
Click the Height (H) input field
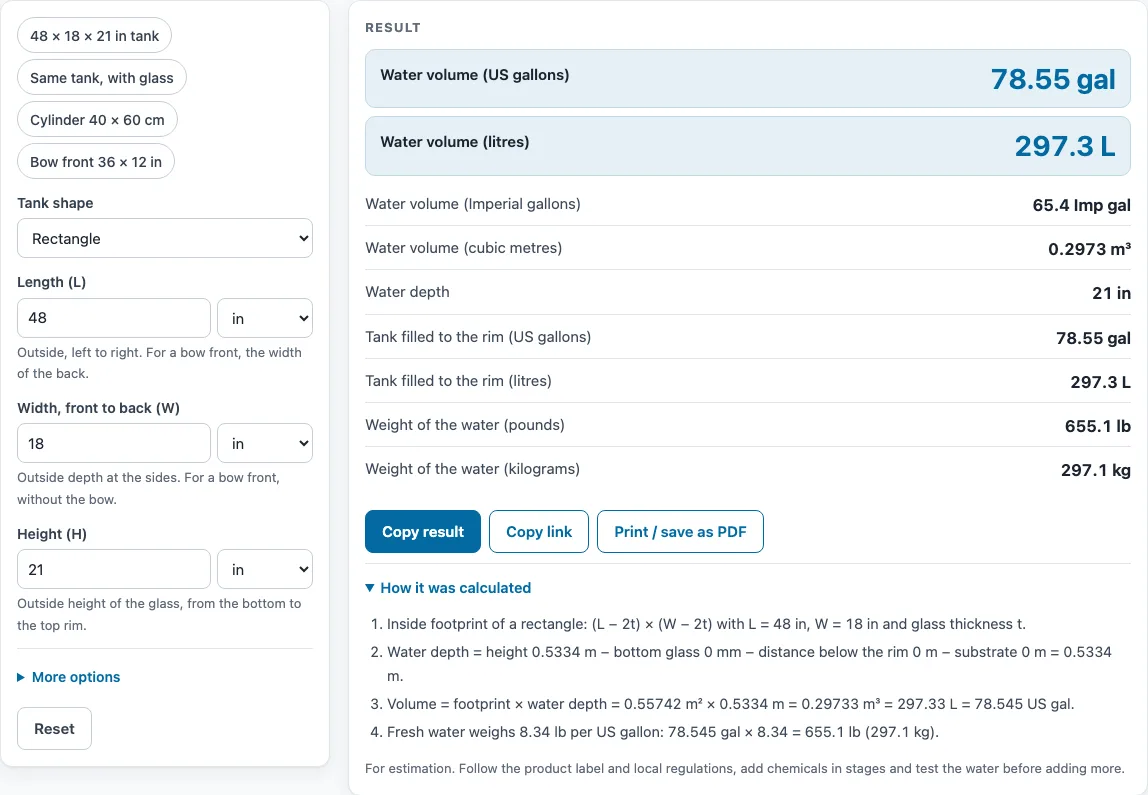(114, 570)
